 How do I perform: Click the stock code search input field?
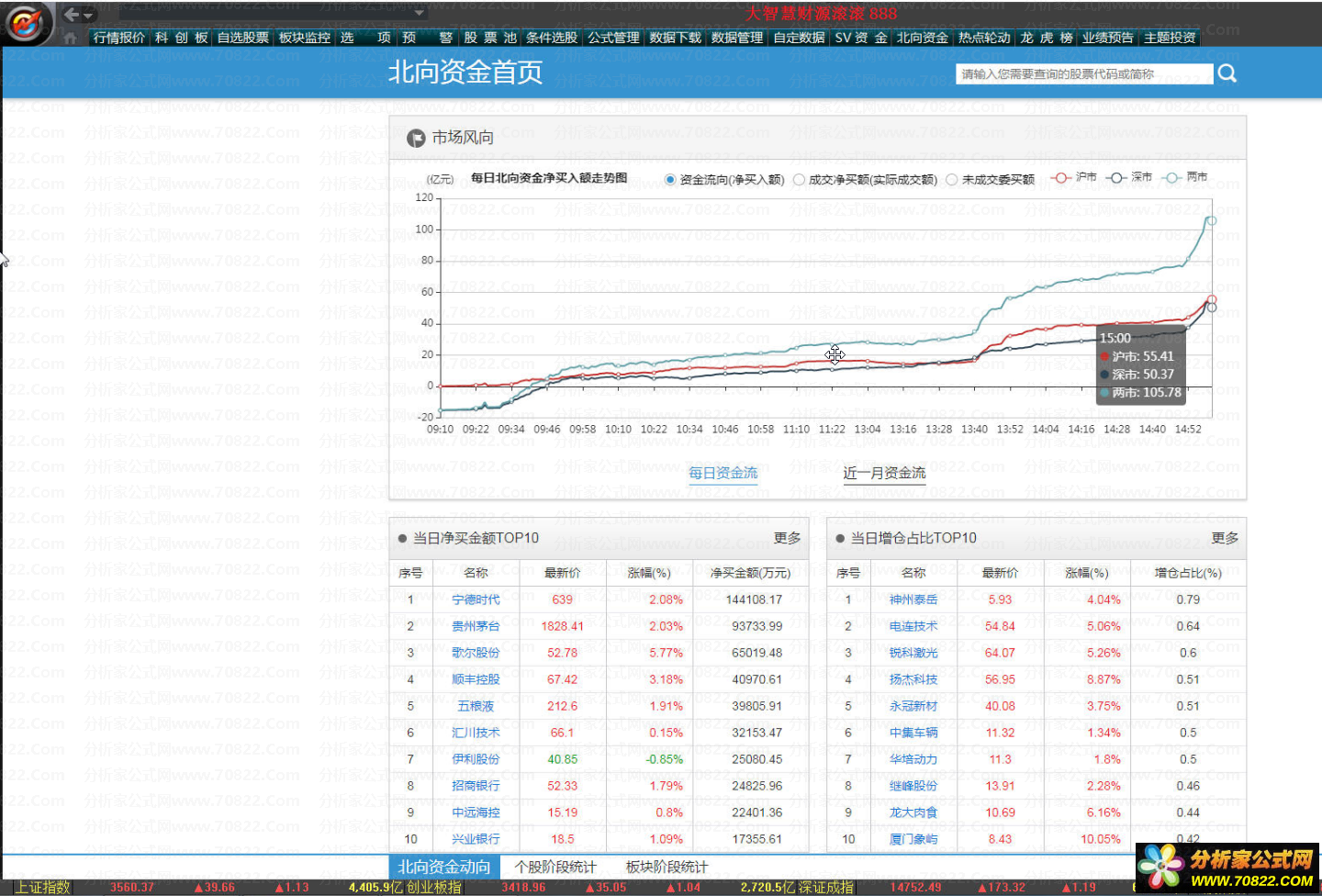pos(1084,73)
